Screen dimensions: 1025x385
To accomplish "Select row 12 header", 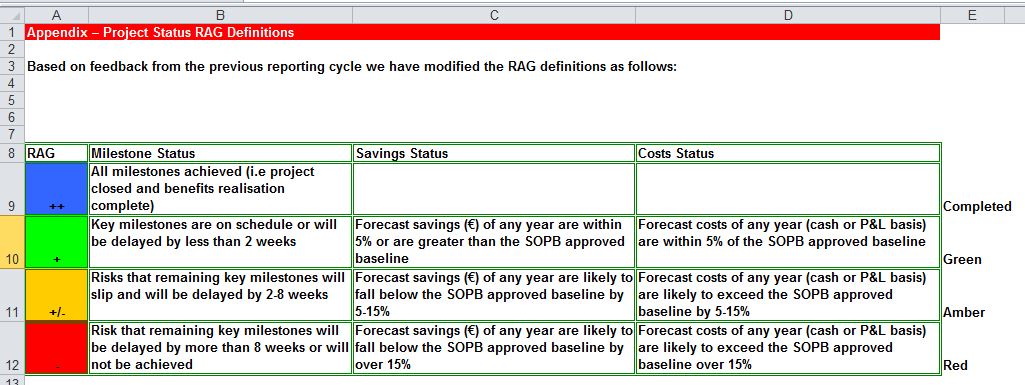I will point(12,348).
